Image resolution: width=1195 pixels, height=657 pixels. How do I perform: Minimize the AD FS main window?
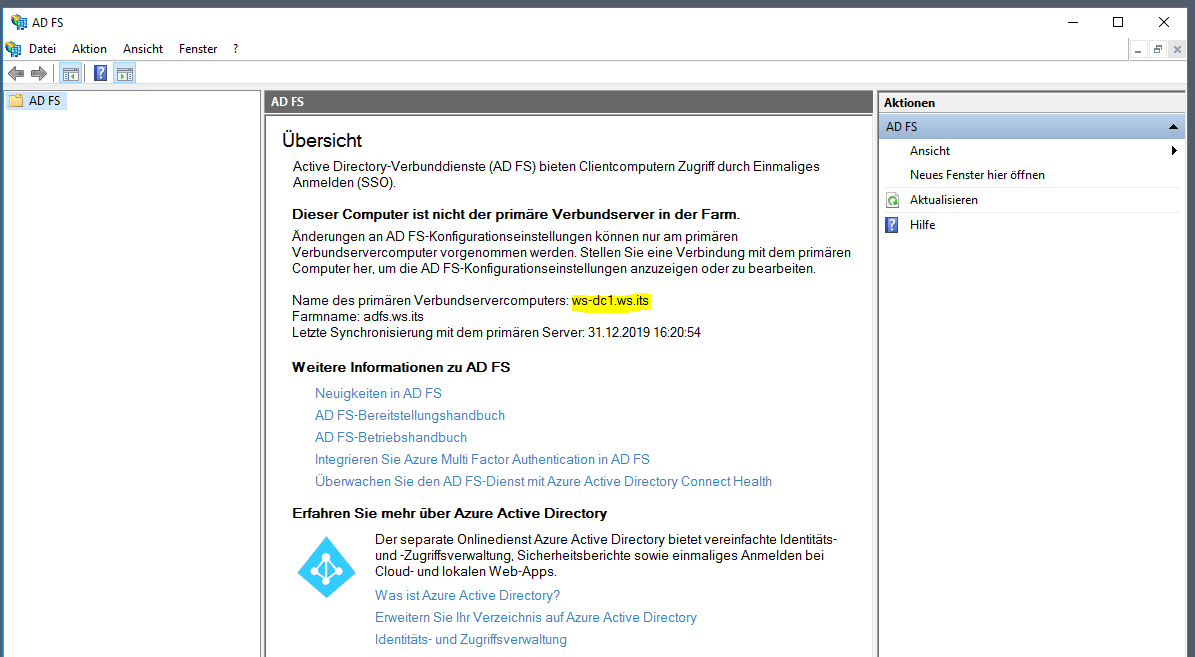click(1073, 22)
